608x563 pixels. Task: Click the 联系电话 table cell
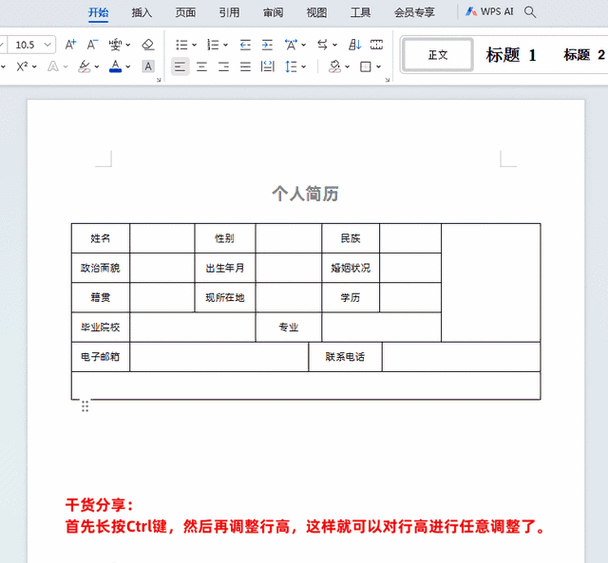[x=345, y=357]
